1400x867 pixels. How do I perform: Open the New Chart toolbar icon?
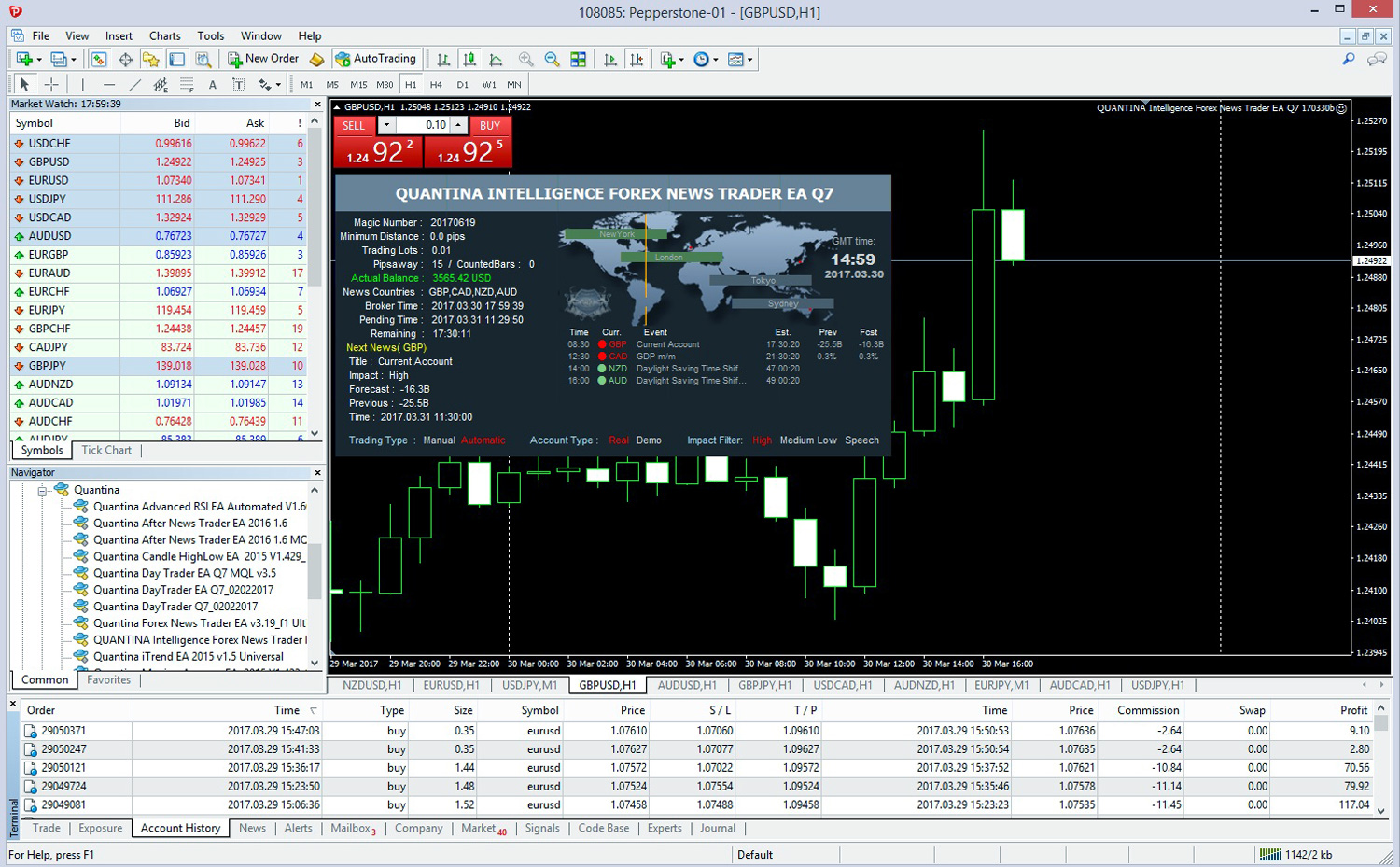24,59
